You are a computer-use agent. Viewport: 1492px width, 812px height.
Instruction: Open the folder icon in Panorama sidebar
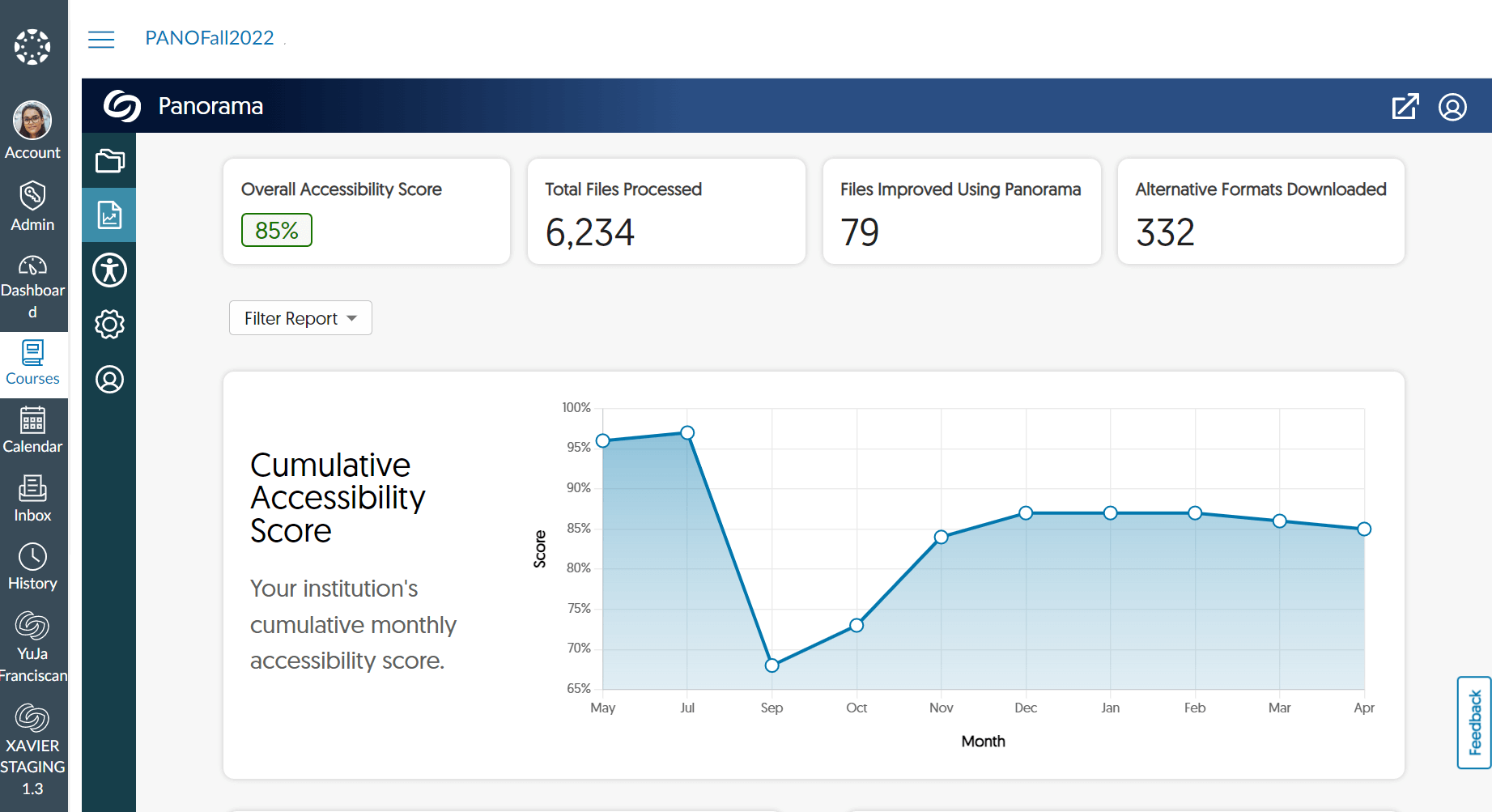109,161
